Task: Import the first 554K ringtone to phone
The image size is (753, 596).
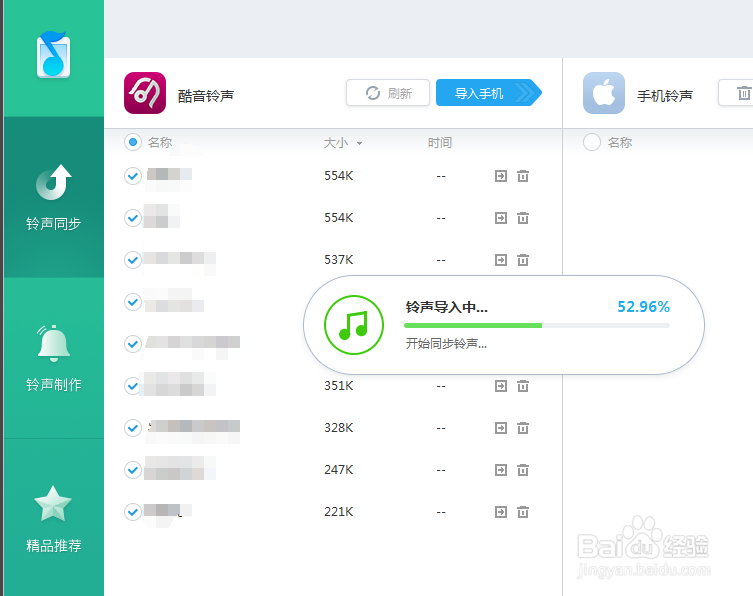Action: point(501,176)
